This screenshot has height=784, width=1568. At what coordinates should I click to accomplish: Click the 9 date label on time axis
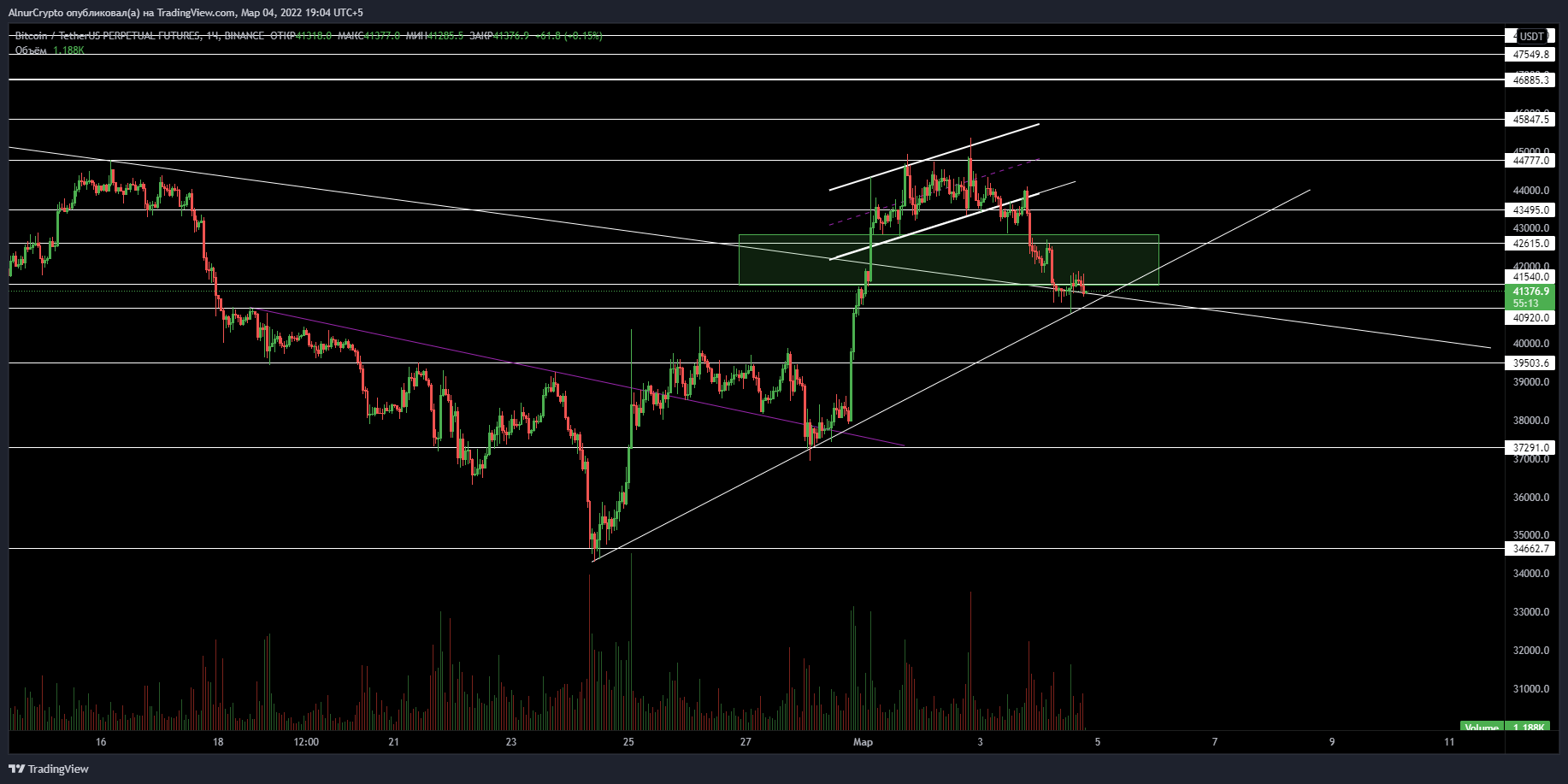click(1332, 742)
